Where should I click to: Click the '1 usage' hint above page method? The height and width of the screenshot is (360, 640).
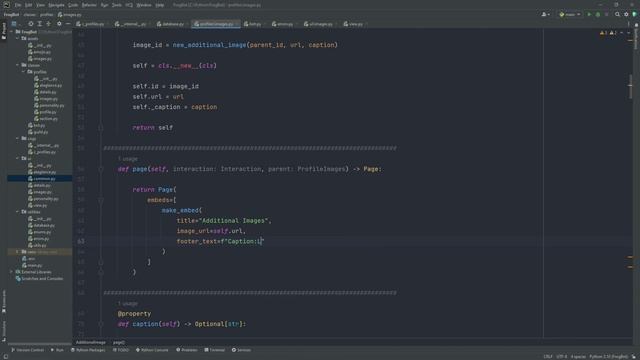[x=128, y=159]
